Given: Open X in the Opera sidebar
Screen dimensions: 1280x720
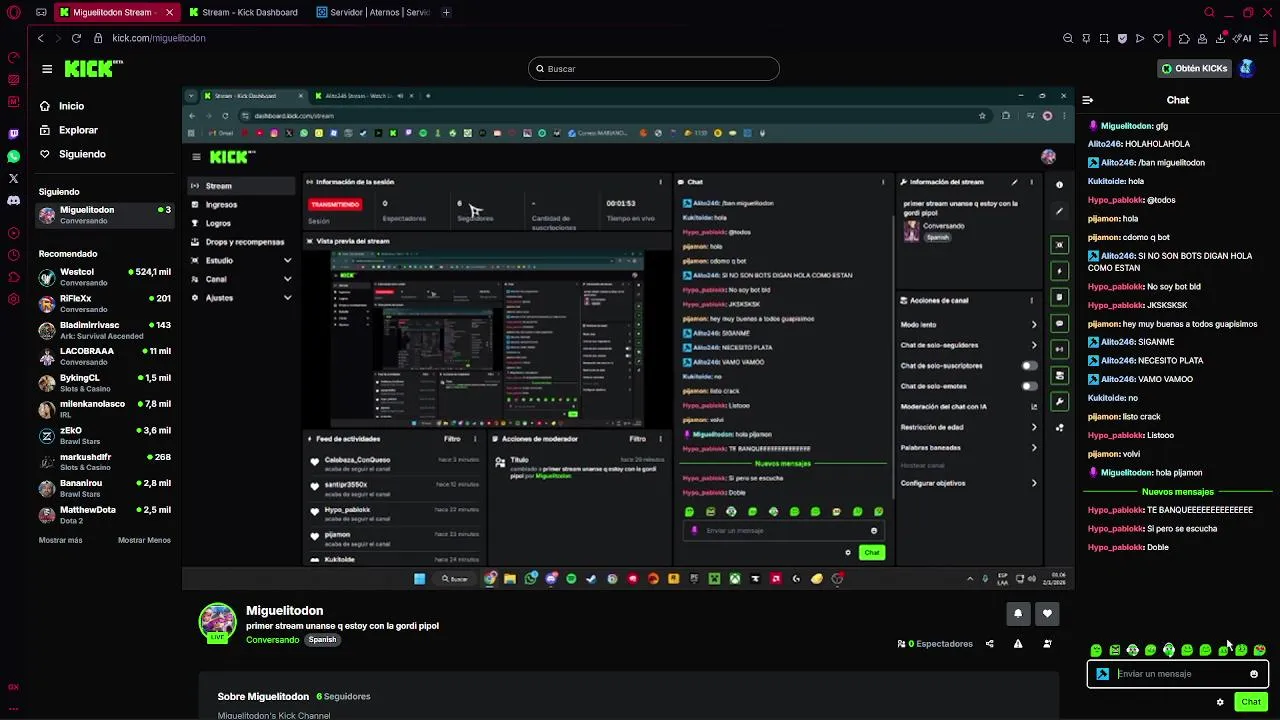Looking at the screenshot, I should point(13,178).
